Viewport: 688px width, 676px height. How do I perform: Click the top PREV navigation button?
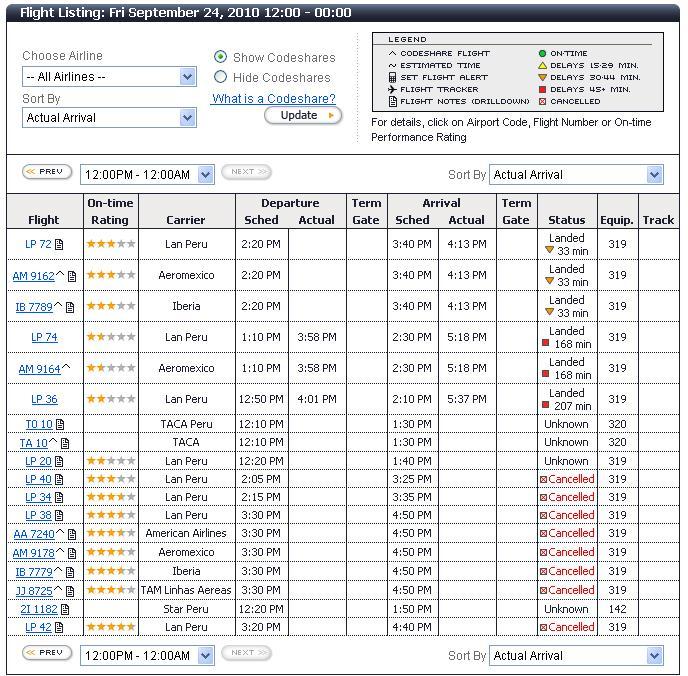47,172
